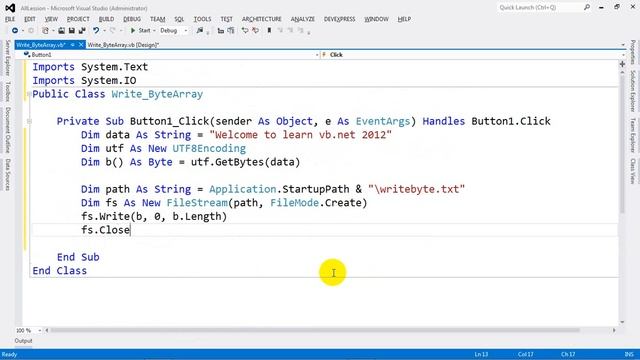Open the Document Outline side tab
640x360 pixels.
tap(7, 130)
